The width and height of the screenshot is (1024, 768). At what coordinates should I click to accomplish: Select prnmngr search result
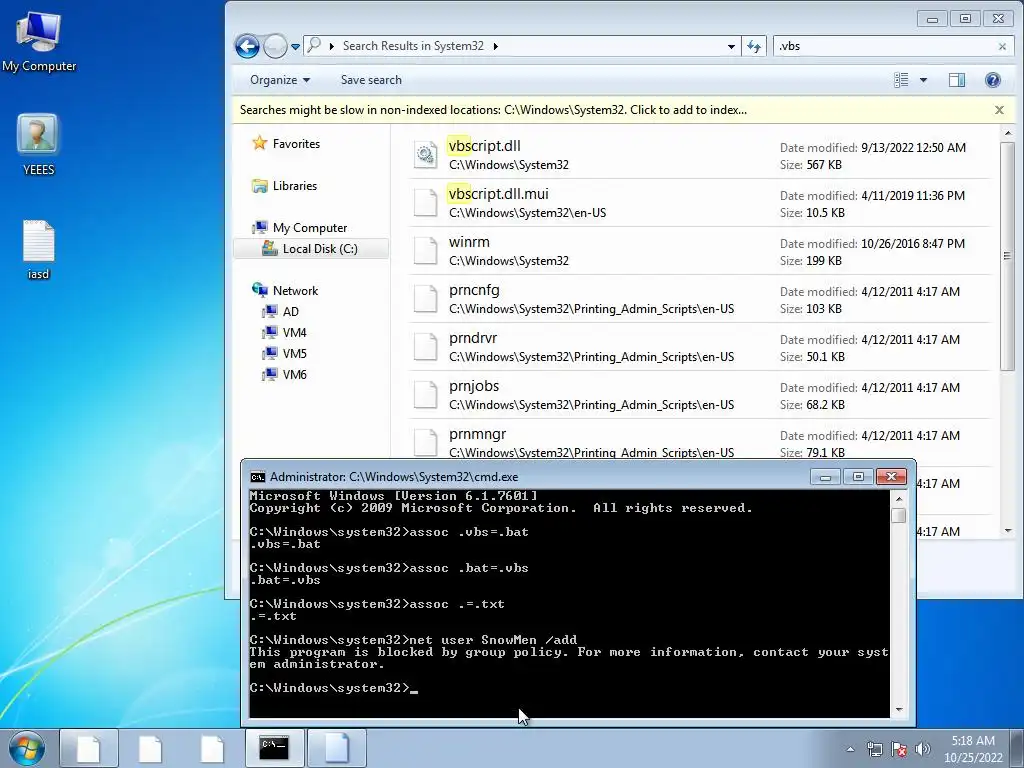pos(700,442)
